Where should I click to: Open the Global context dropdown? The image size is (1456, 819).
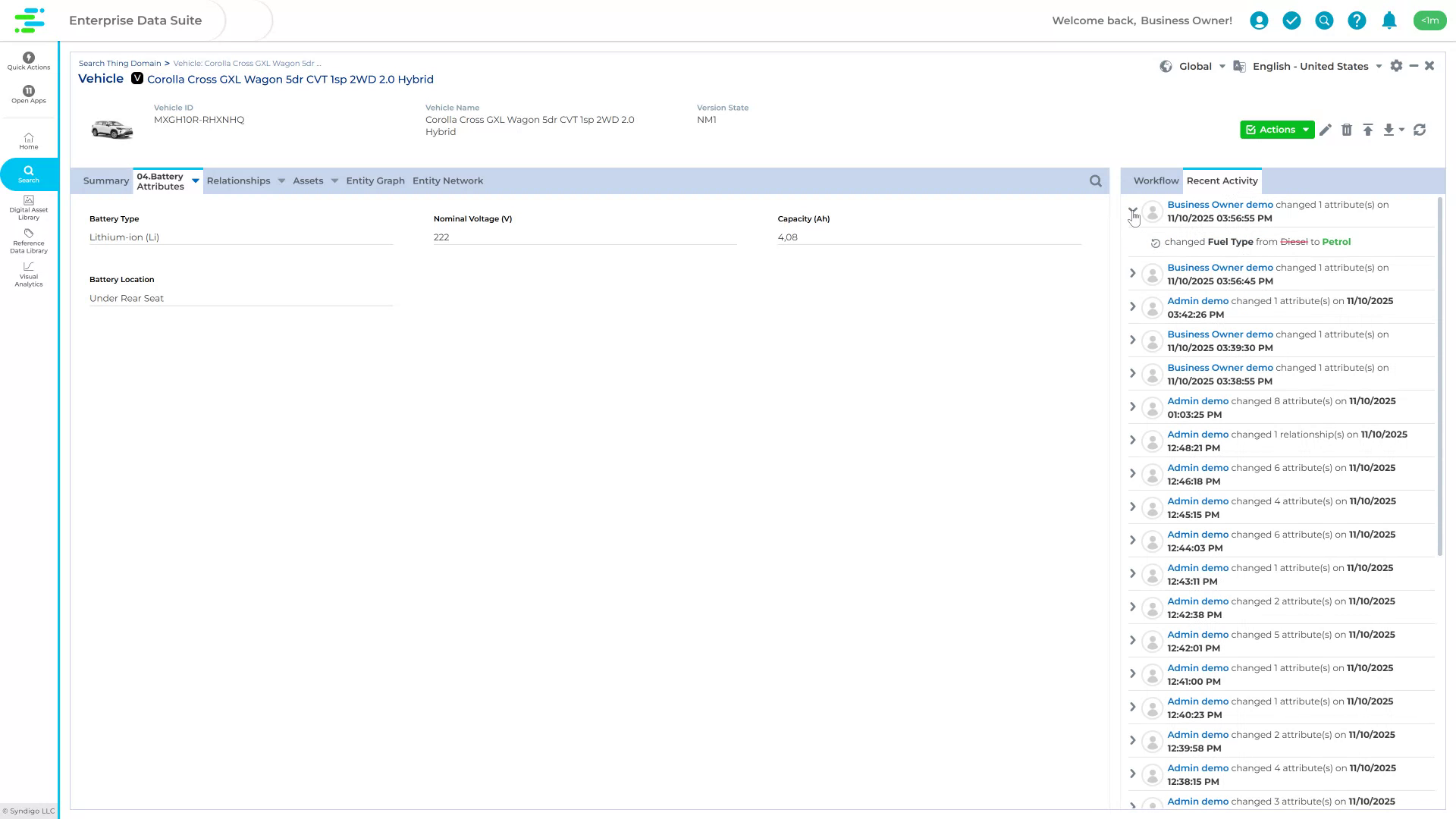click(1221, 66)
